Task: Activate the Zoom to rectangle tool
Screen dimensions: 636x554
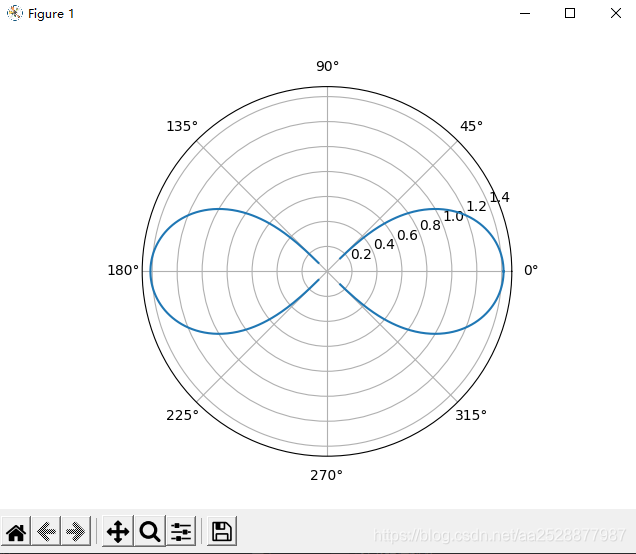Action: [150, 531]
